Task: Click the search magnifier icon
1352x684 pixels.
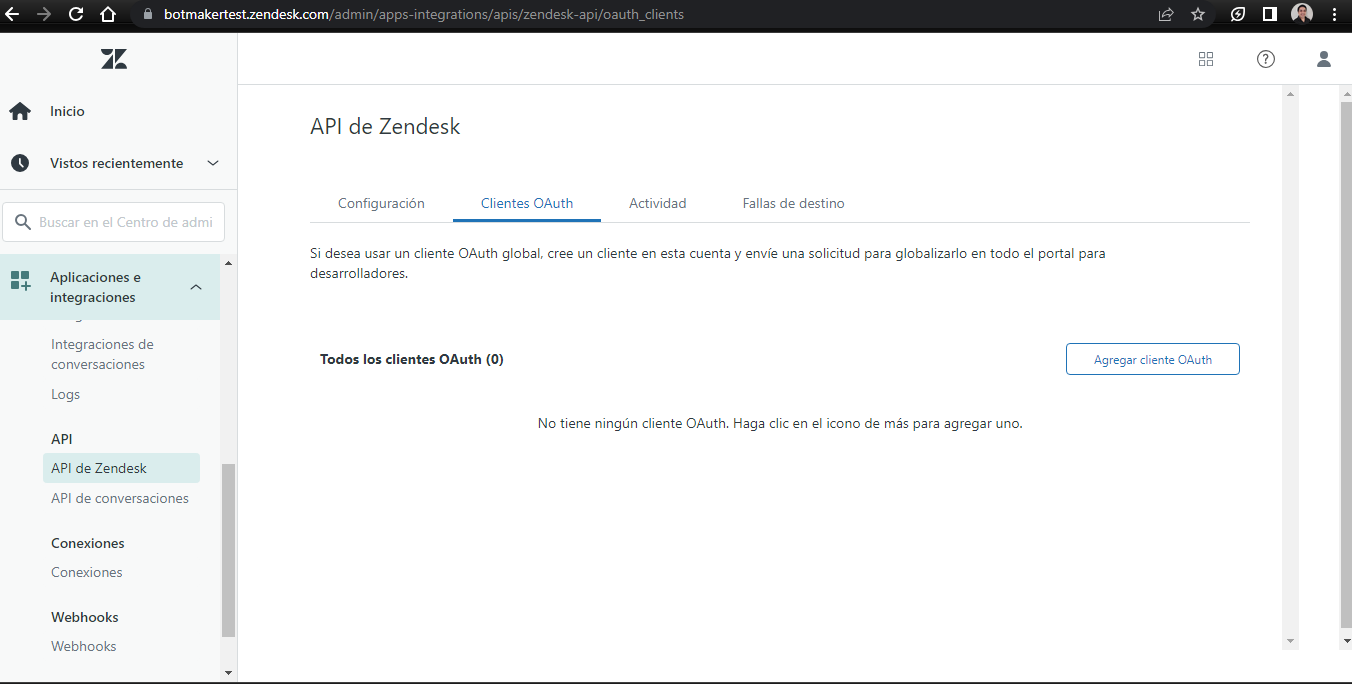Action: 23,222
